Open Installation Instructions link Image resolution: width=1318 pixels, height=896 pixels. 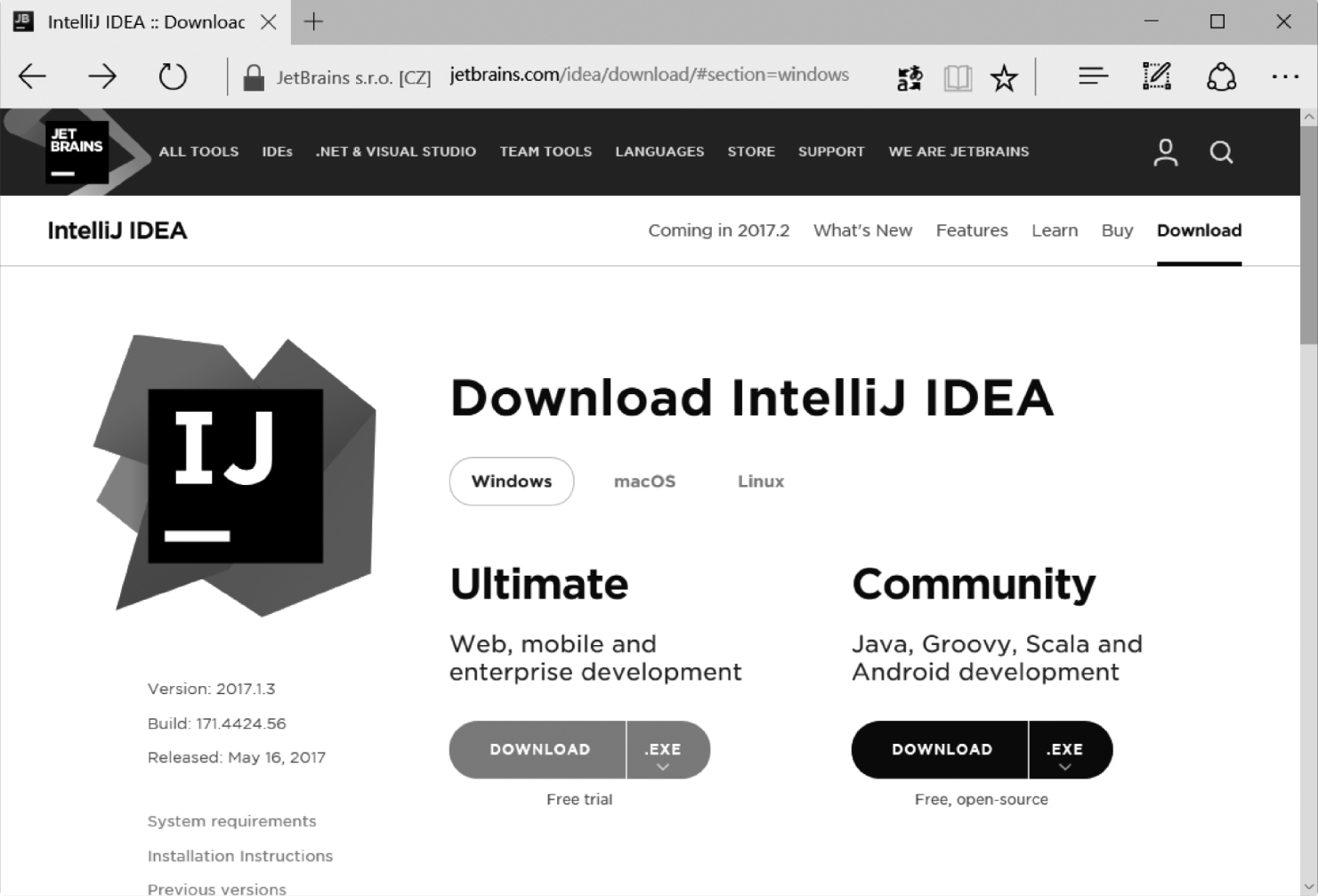(x=240, y=856)
